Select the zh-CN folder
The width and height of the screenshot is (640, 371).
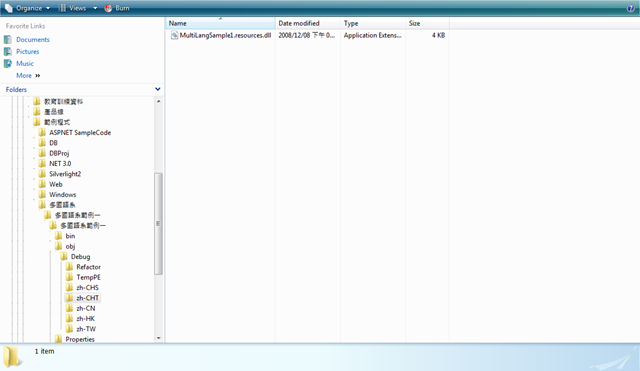(86, 308)
